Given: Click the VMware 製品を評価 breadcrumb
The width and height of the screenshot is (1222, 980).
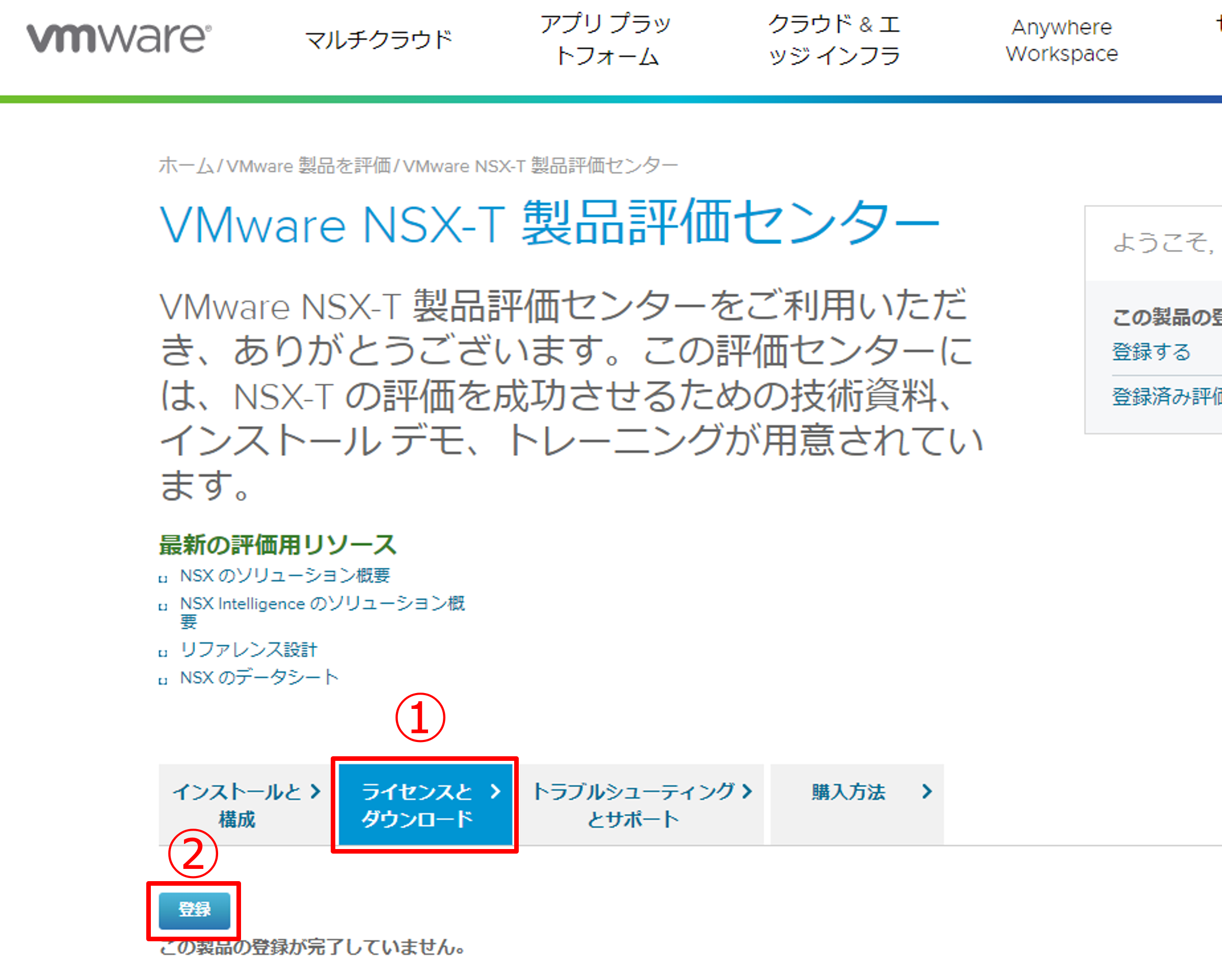Looking at the screenshot, I should click(309, 166).
